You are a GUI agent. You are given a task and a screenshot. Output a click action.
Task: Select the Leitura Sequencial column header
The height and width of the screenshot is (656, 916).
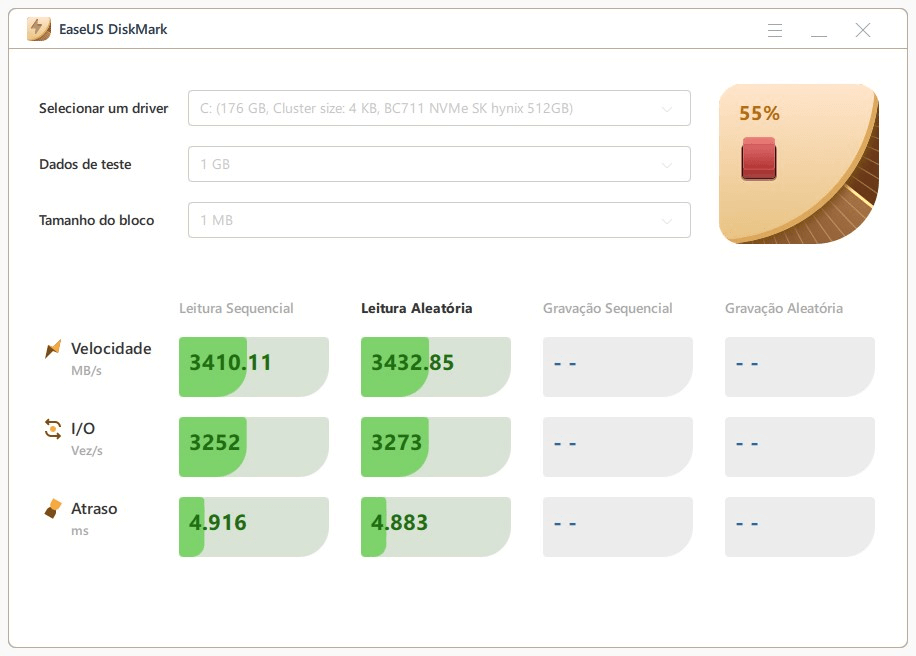236,308
